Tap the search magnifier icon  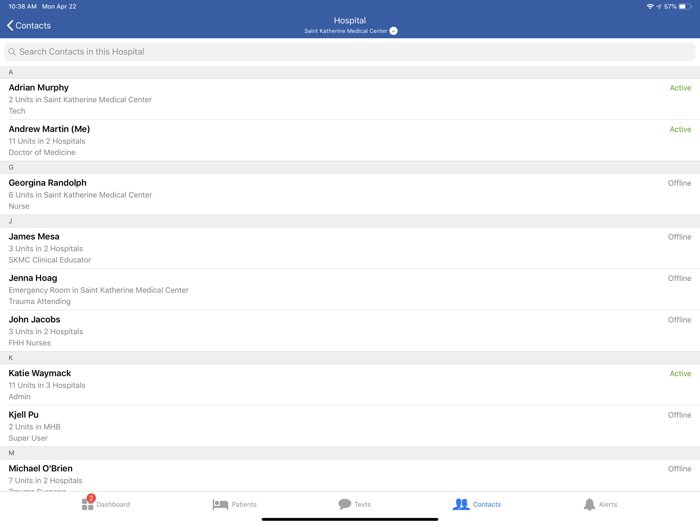coord(12,52)
